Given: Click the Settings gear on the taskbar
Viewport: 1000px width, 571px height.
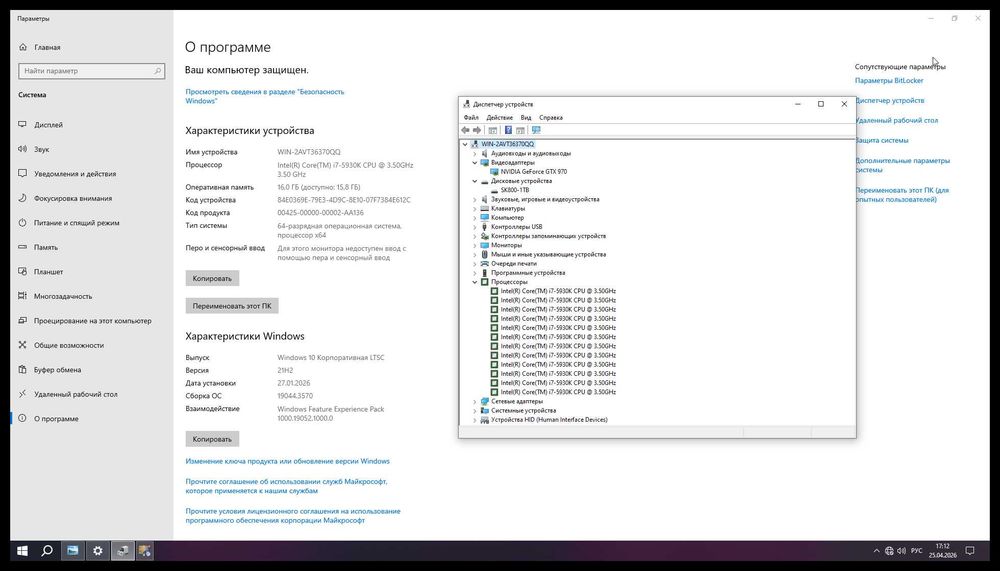Looking at the screenshot, I should click(x=98, y=551).
